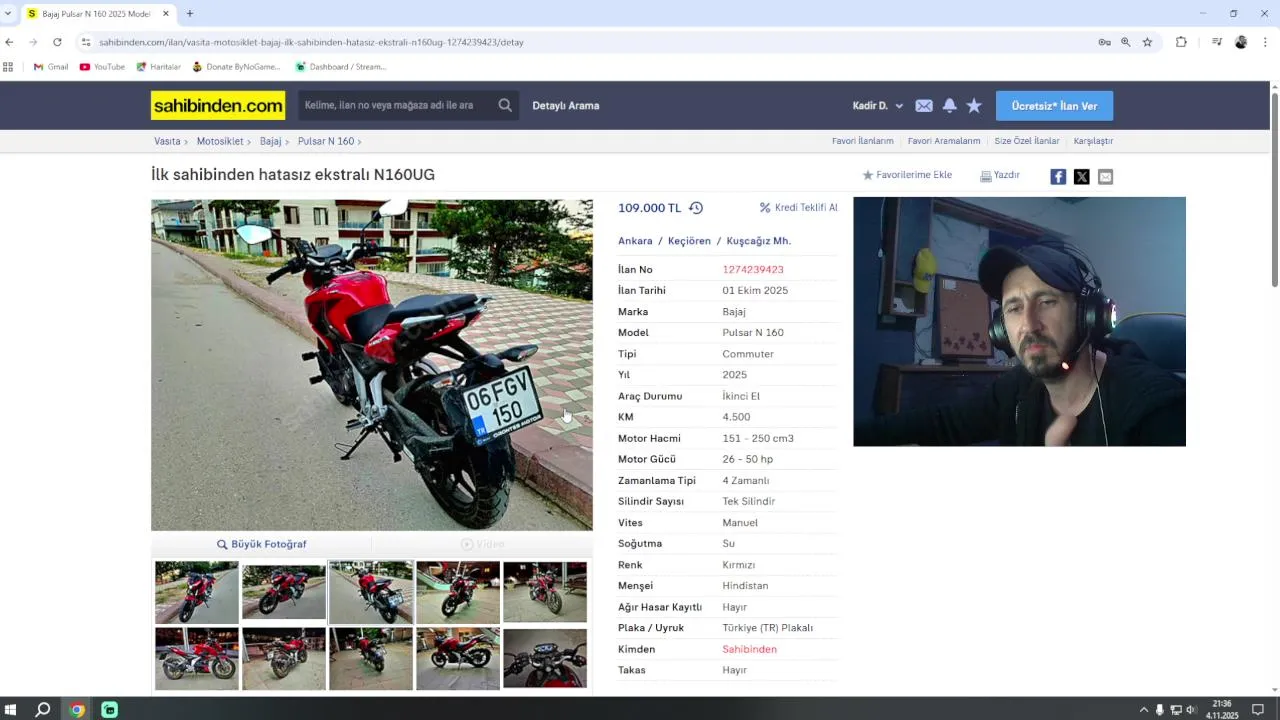The image size is (1280, 720).
Task: Open the Chrome profile avatar
Action: pyautogui.click(x=1241, y=42)
